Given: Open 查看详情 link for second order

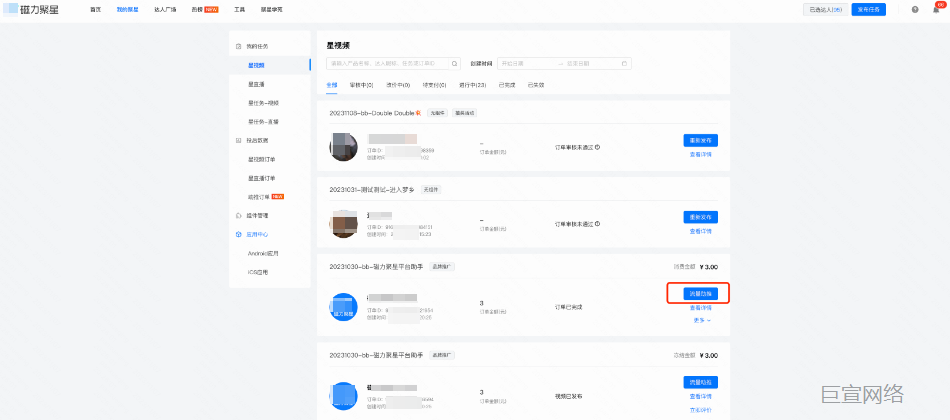Looking at the screenshot, I should click(x=700, y=230).
